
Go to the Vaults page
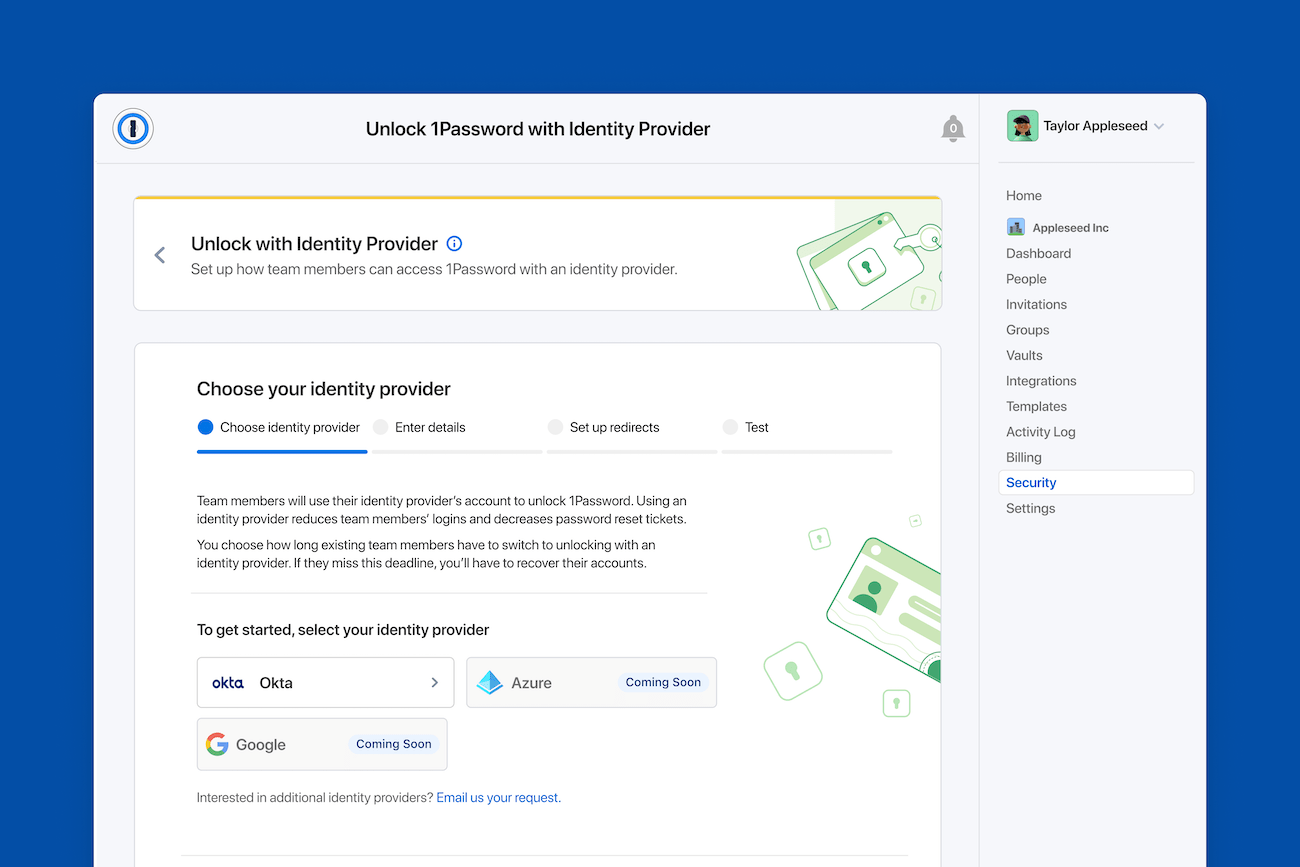click(1023, 355)
